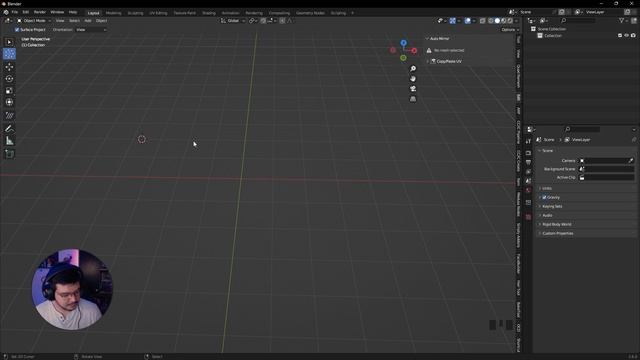Switch perspective/orthographic grid icon
This screenshot has height=360, width=640.
[x=413, y=99]
